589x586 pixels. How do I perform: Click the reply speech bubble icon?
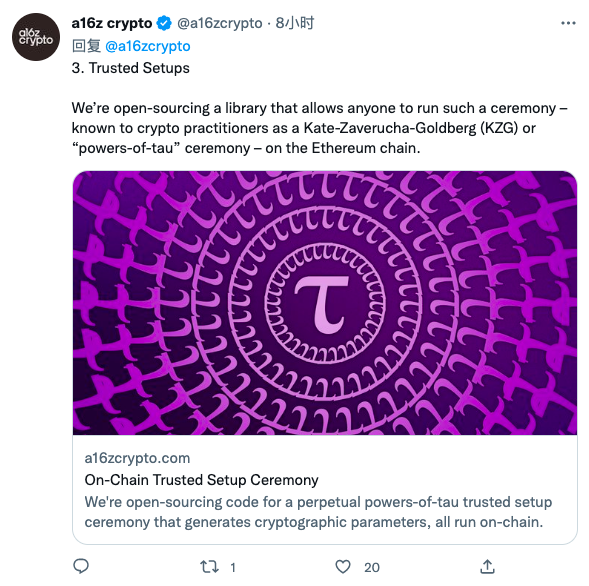click(x=81, y=566)
